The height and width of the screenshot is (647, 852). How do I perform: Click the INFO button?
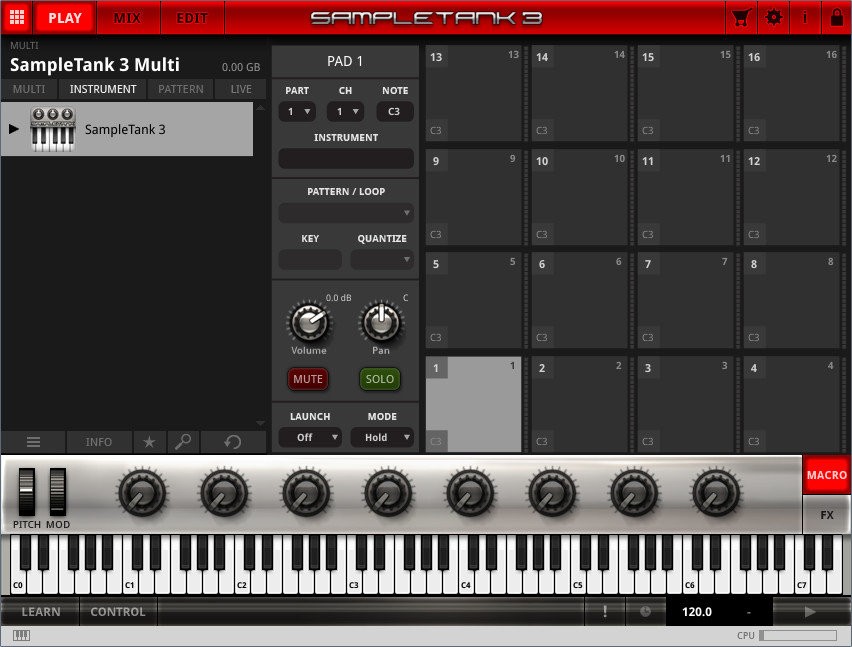pos(99,442)
